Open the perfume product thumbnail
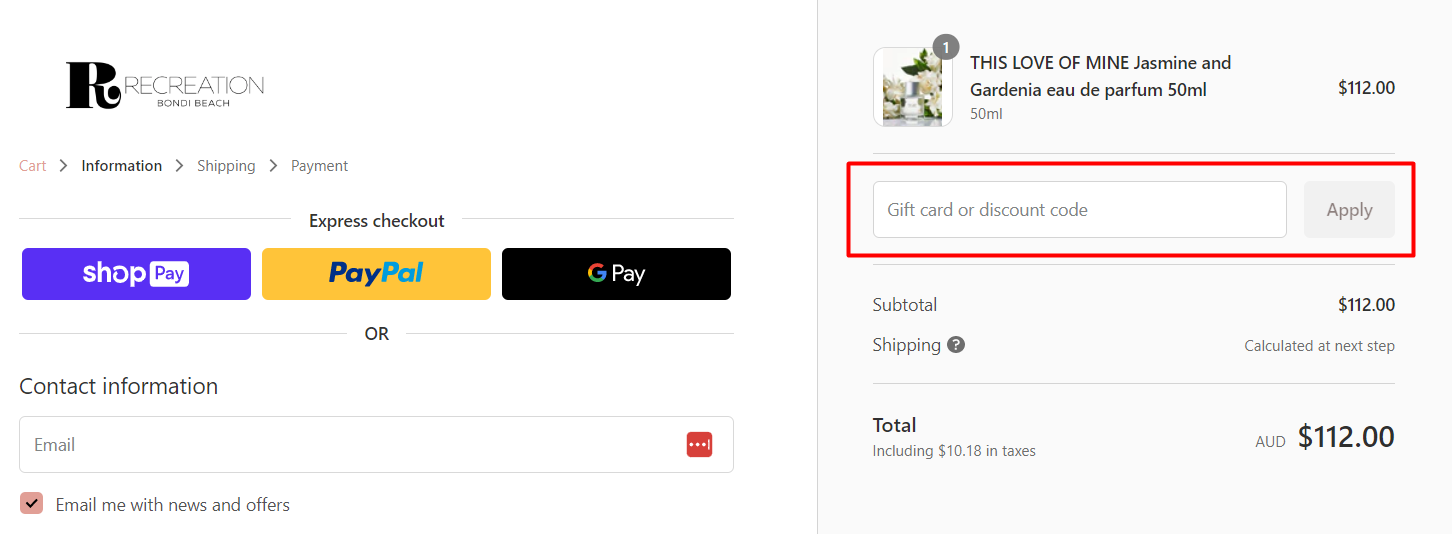The height and width of the screenshot is (534, 1452). pos(912,88)
